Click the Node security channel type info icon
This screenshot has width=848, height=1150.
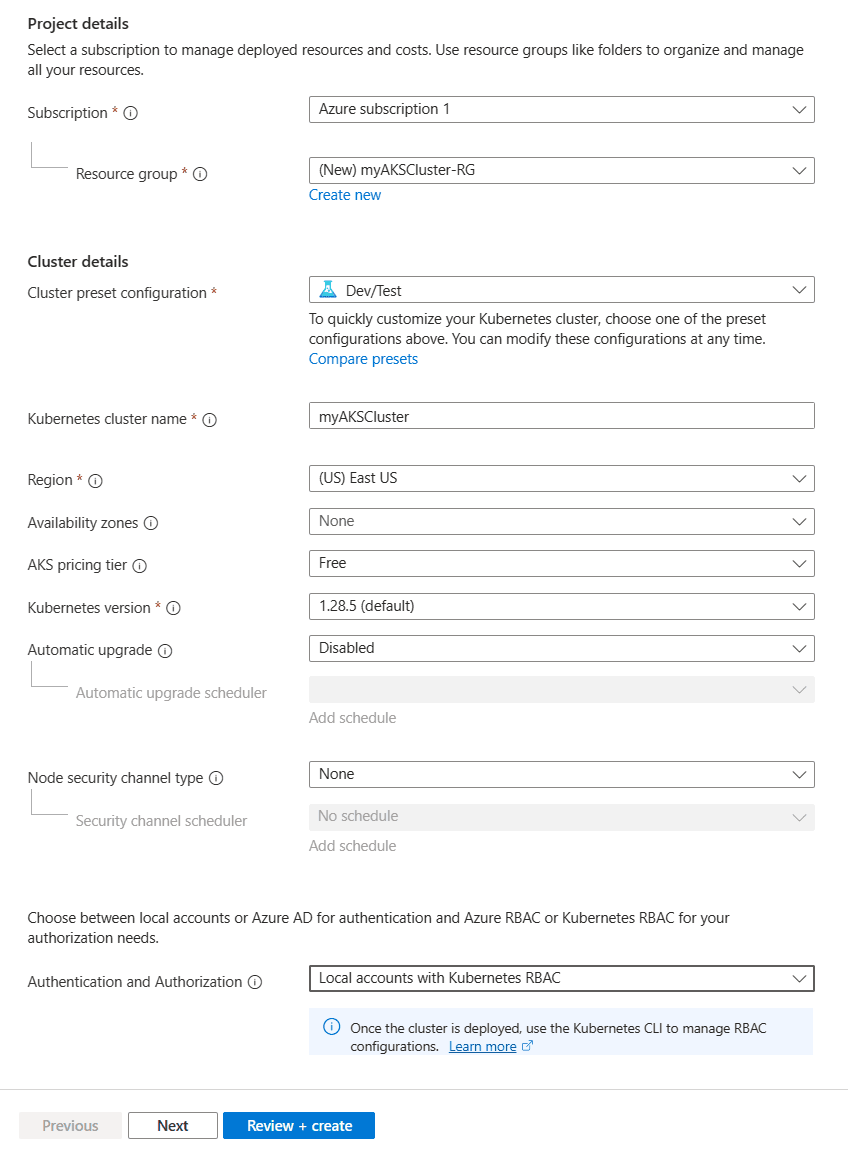(219, 778)
